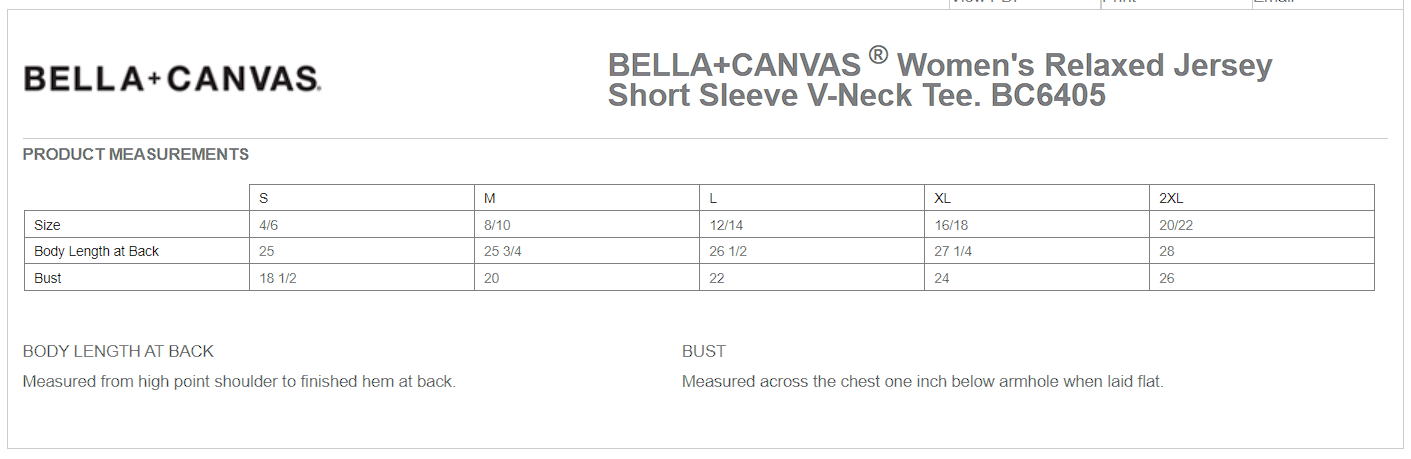Click the BUST description heading below table
Image resolution: width=1411 pixels, height=459 pixels.
704,351
